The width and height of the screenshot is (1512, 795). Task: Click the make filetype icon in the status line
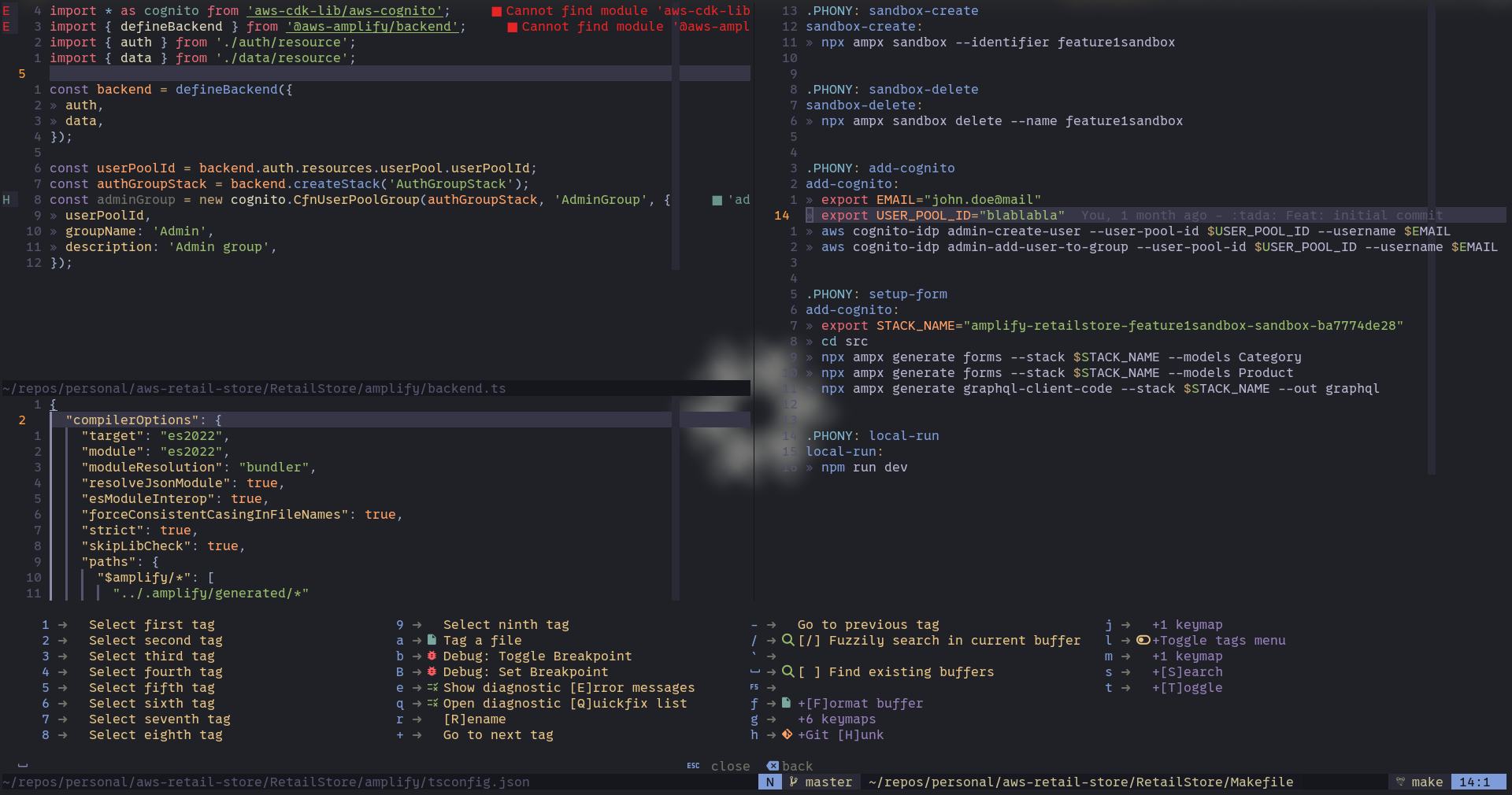pos(1400,782)
